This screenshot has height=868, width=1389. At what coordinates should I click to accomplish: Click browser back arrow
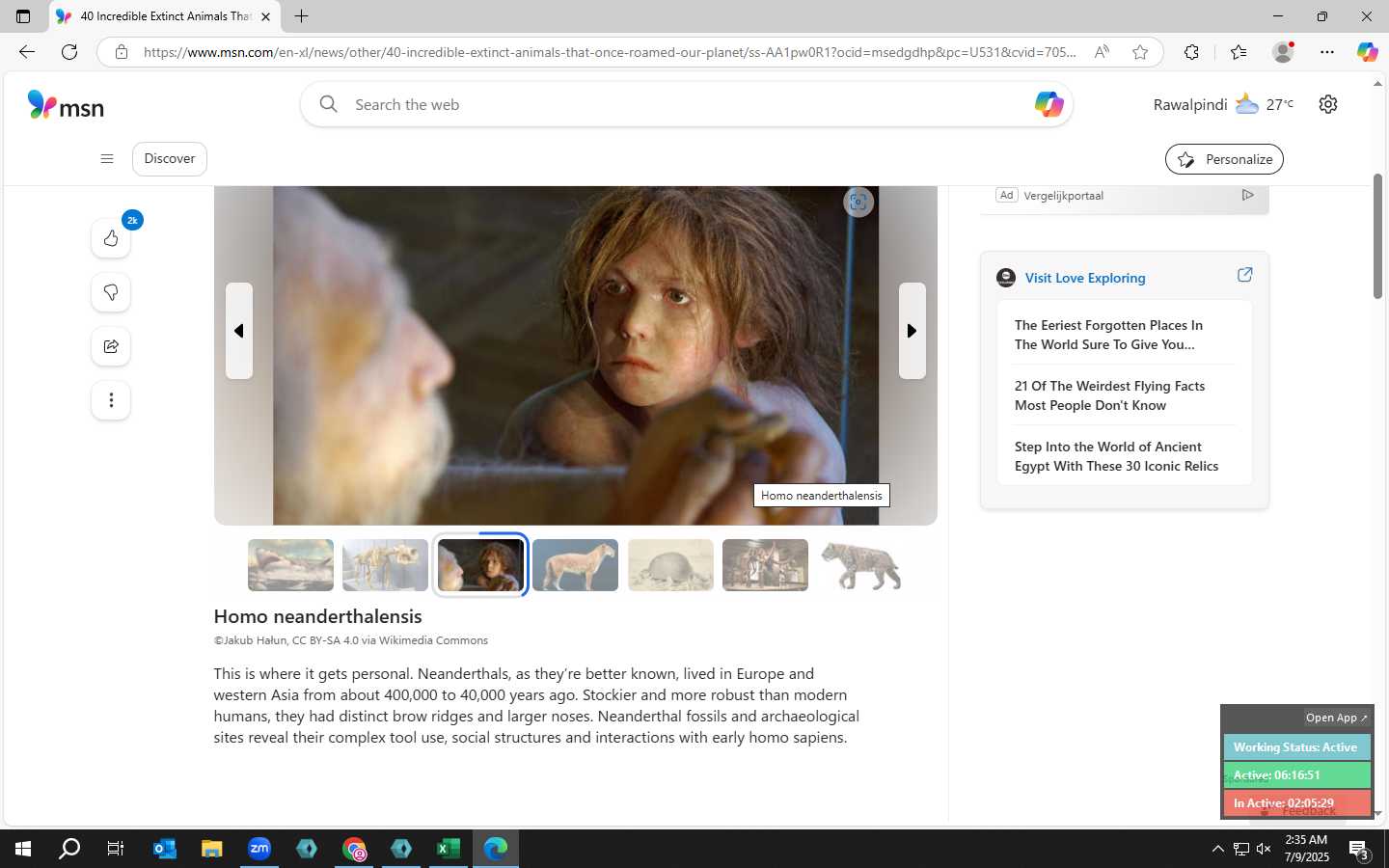point(27,52)
